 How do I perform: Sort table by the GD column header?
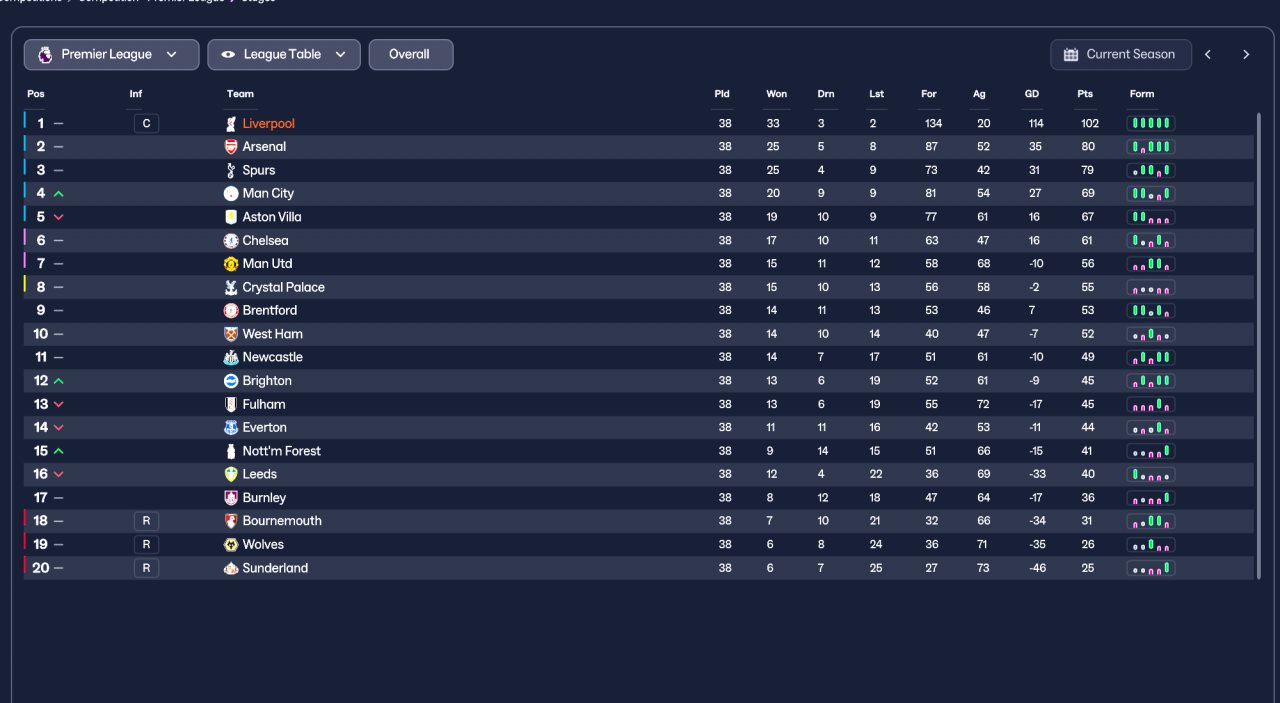coord(1032,94)
